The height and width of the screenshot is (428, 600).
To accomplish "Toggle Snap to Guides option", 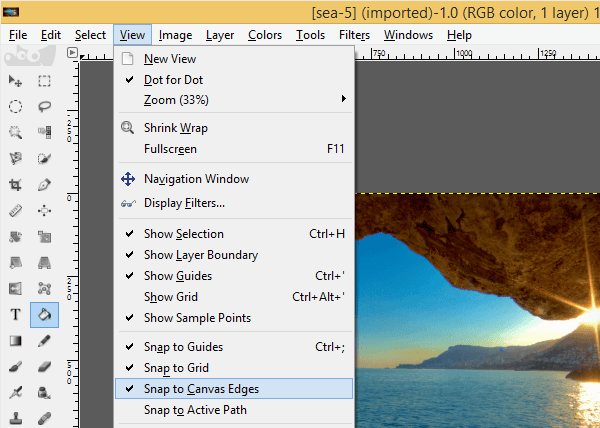I will pos(234,347).
